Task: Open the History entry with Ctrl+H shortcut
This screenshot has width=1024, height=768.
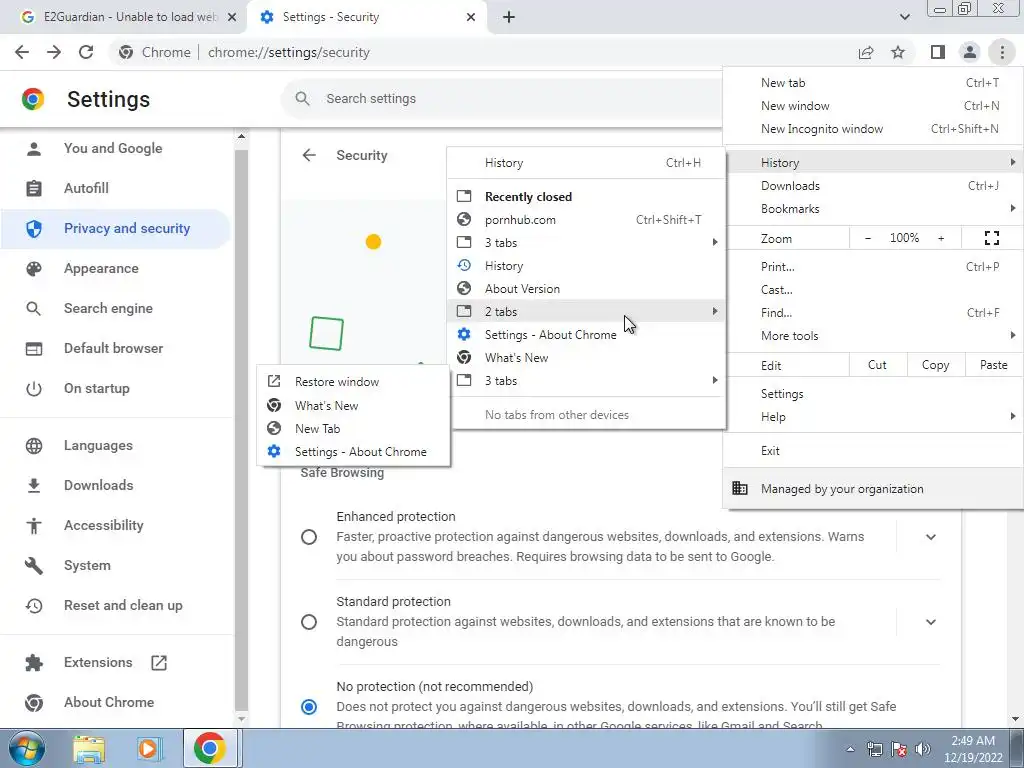Action: (x=586, y=163)
